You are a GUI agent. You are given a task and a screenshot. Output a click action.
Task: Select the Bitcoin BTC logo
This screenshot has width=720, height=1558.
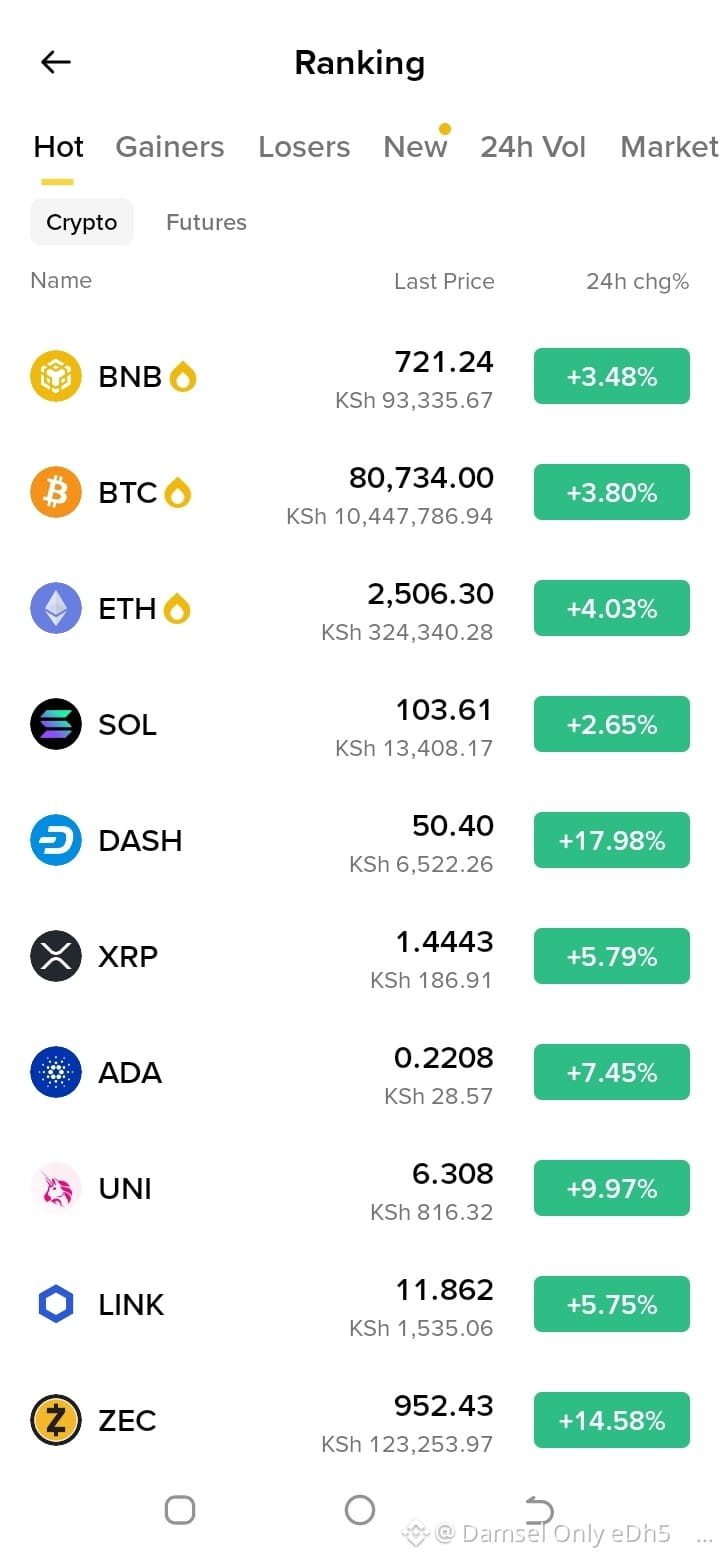pos(56,492)
